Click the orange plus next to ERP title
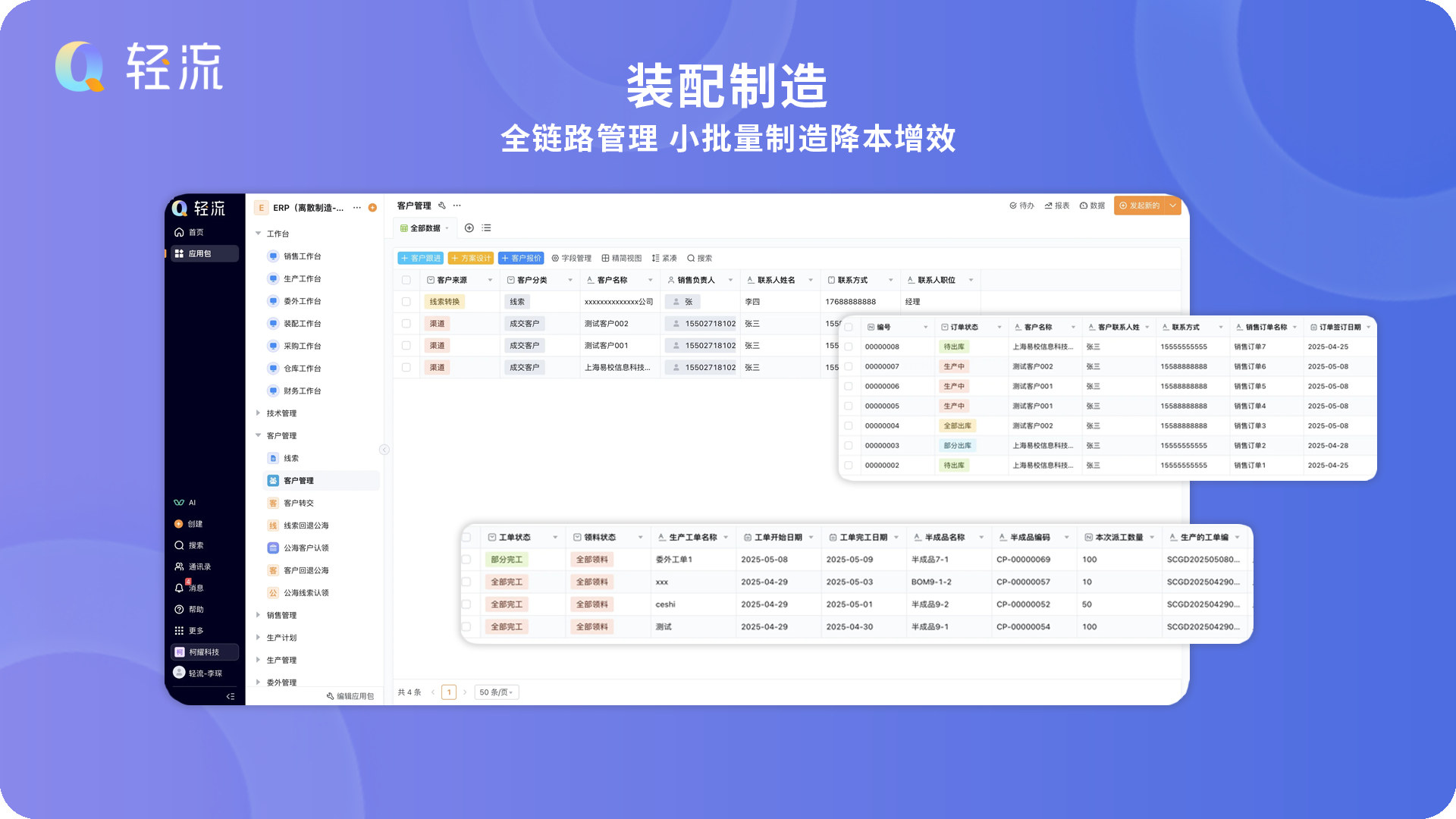 tap(372, 208)
